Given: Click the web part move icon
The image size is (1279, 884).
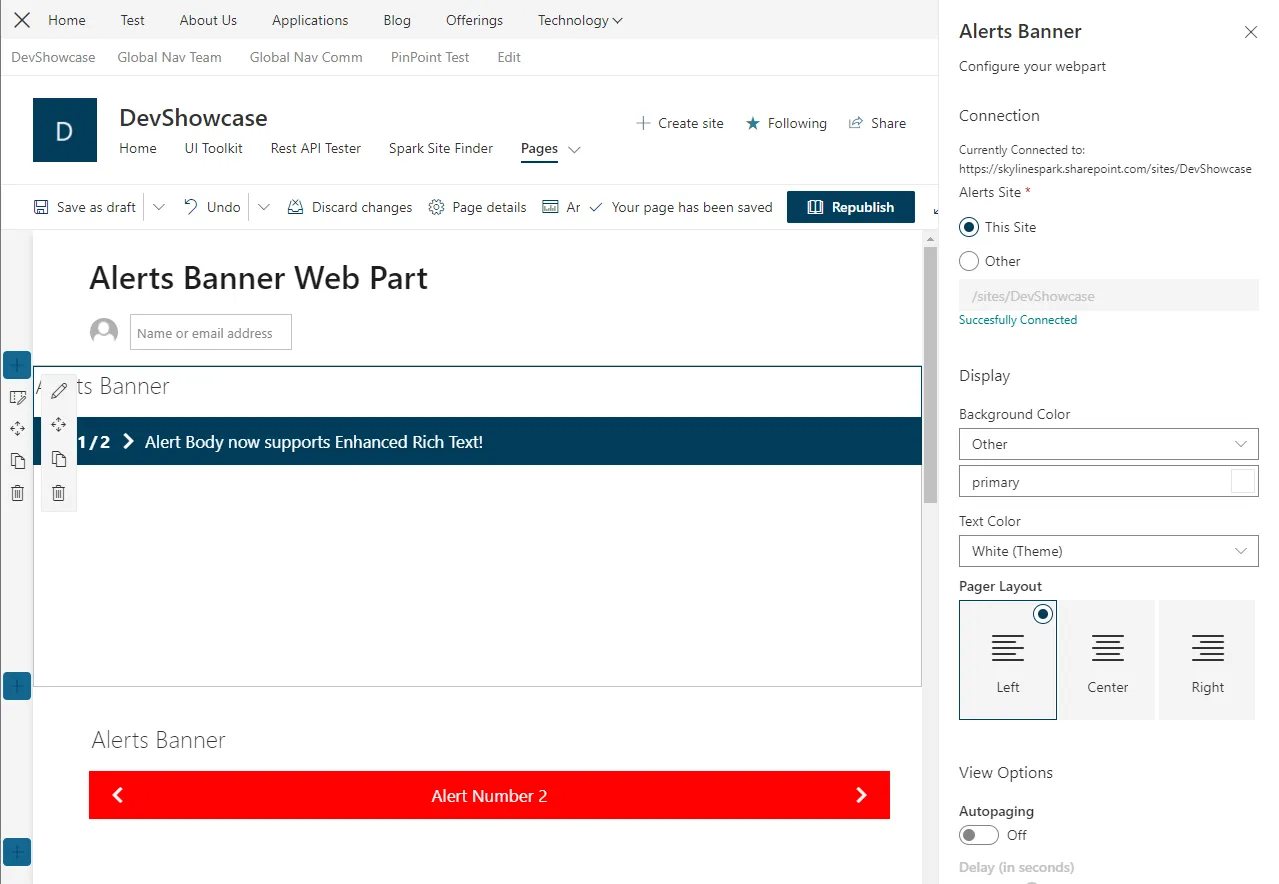Looking at the screenshot, I should [x=59, y=425].
